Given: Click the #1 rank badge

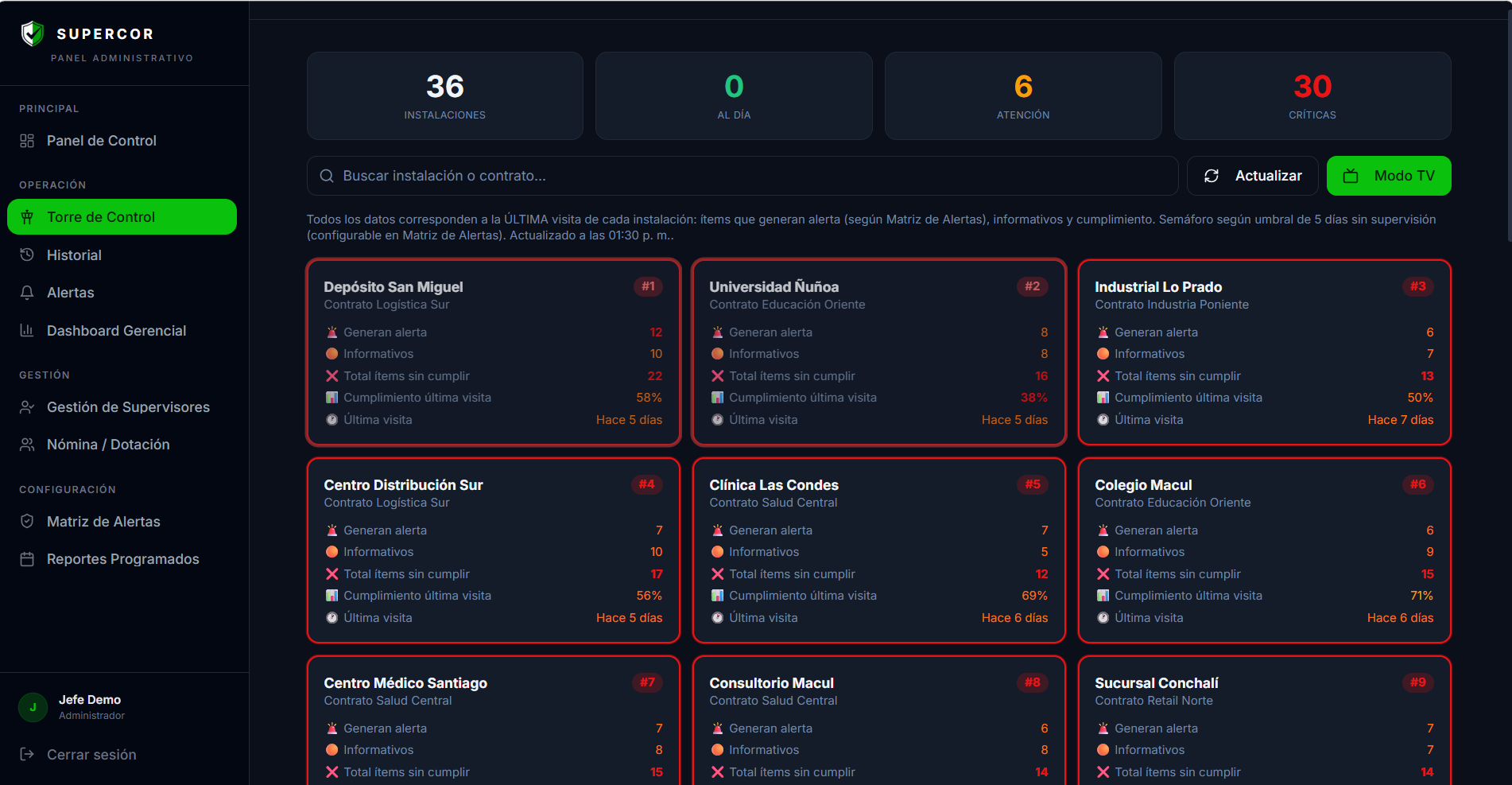Looking at the screenshot, I should (649, 286).
